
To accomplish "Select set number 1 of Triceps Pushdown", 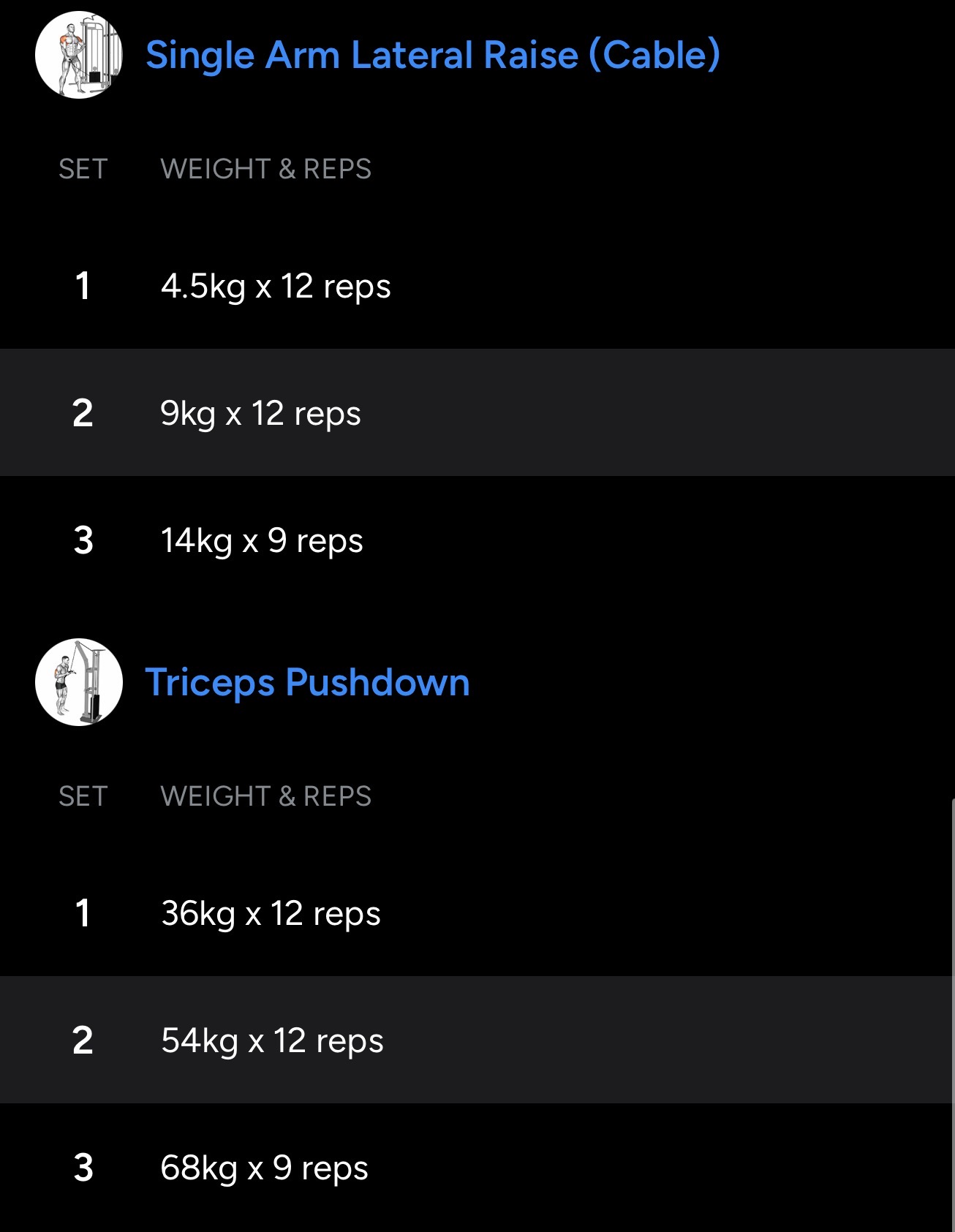I will coord(83,913).
